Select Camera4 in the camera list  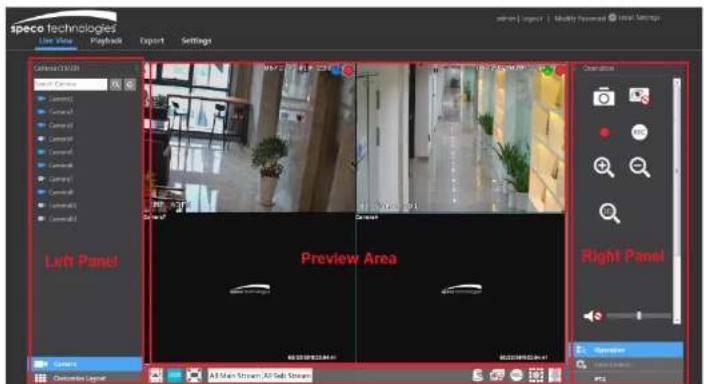point(56,139)
